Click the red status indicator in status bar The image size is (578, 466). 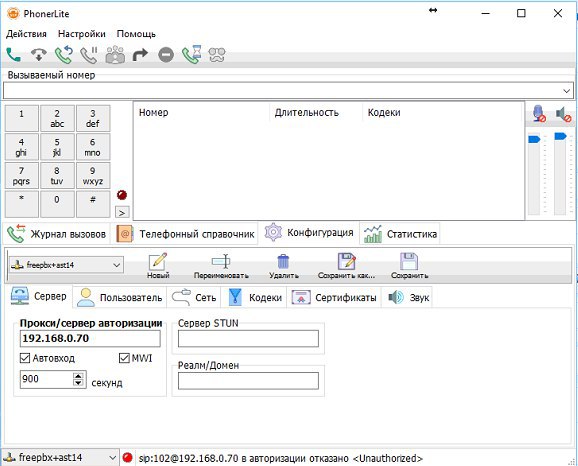pos(127,458)
